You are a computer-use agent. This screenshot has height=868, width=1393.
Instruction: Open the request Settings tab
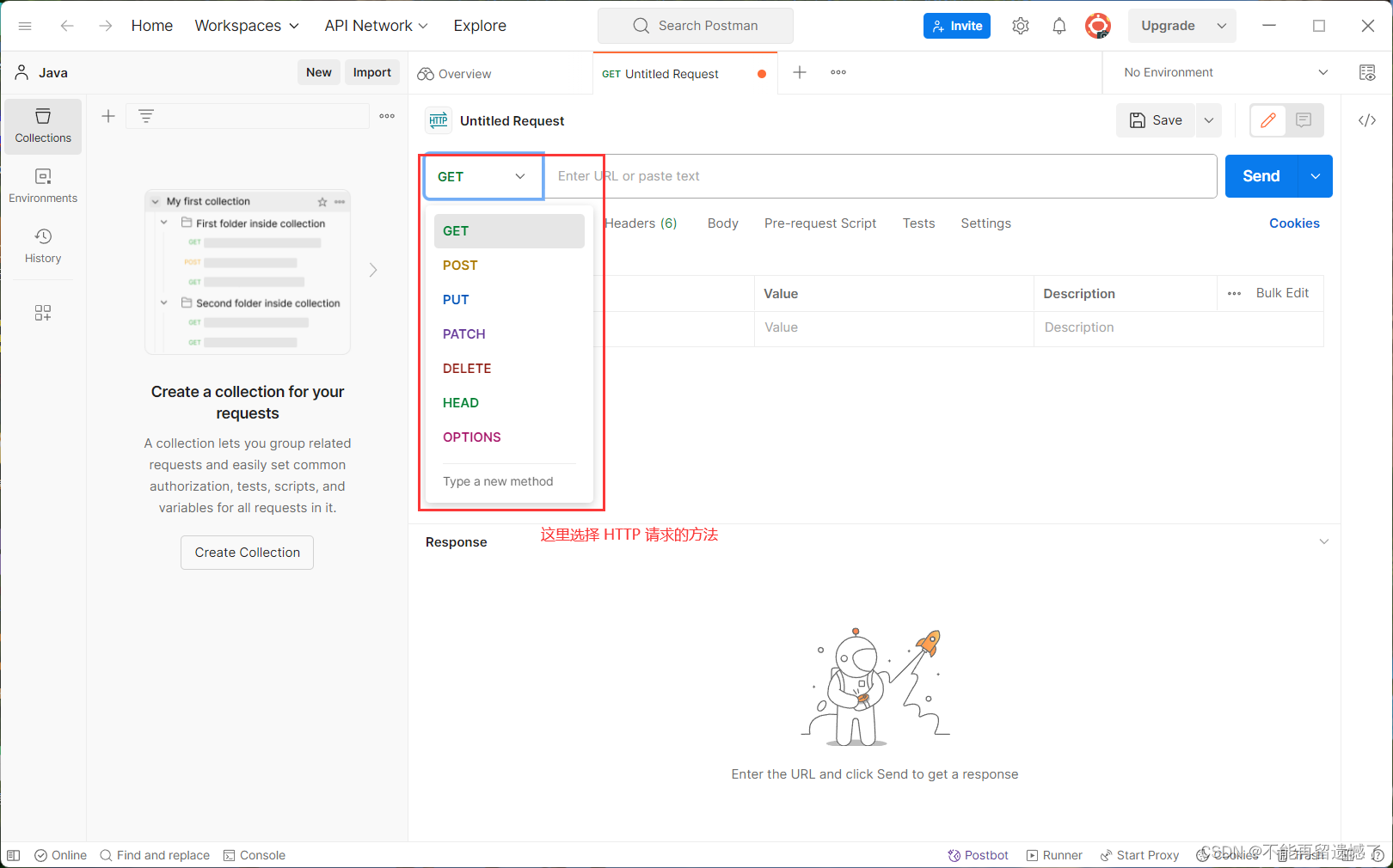pyautogui.click(x=985, y=223)
